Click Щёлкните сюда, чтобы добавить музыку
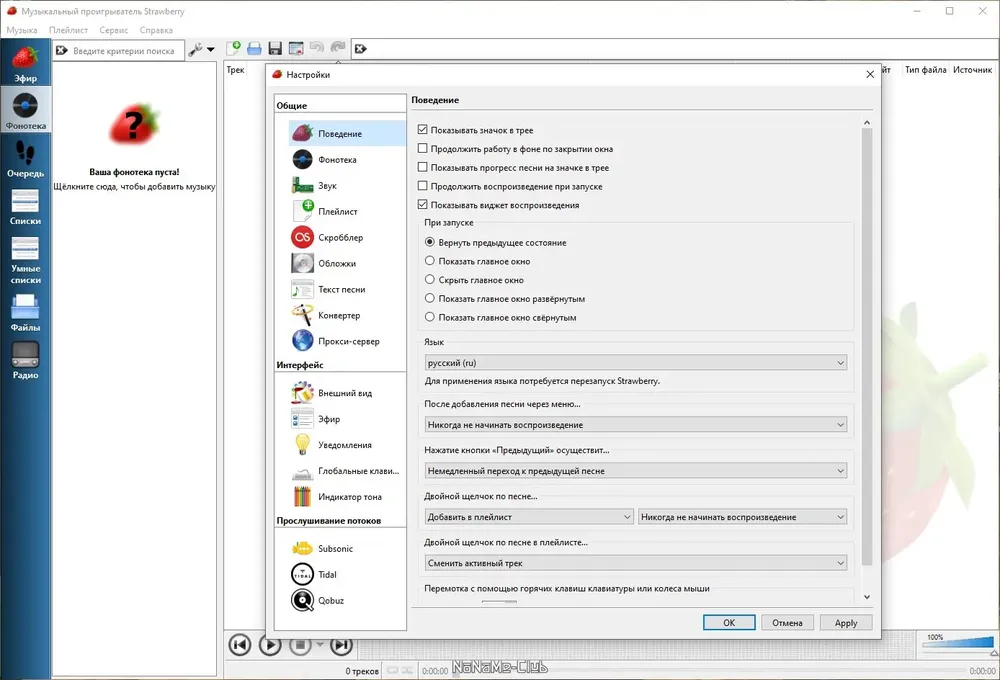The width and height of the screenshot is (1000, 680). click(134, 187)
